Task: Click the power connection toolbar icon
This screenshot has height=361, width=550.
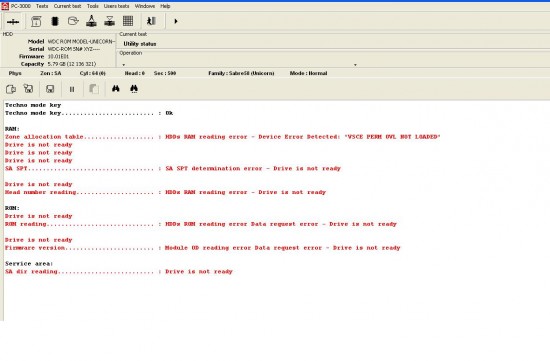Action: 13,22
